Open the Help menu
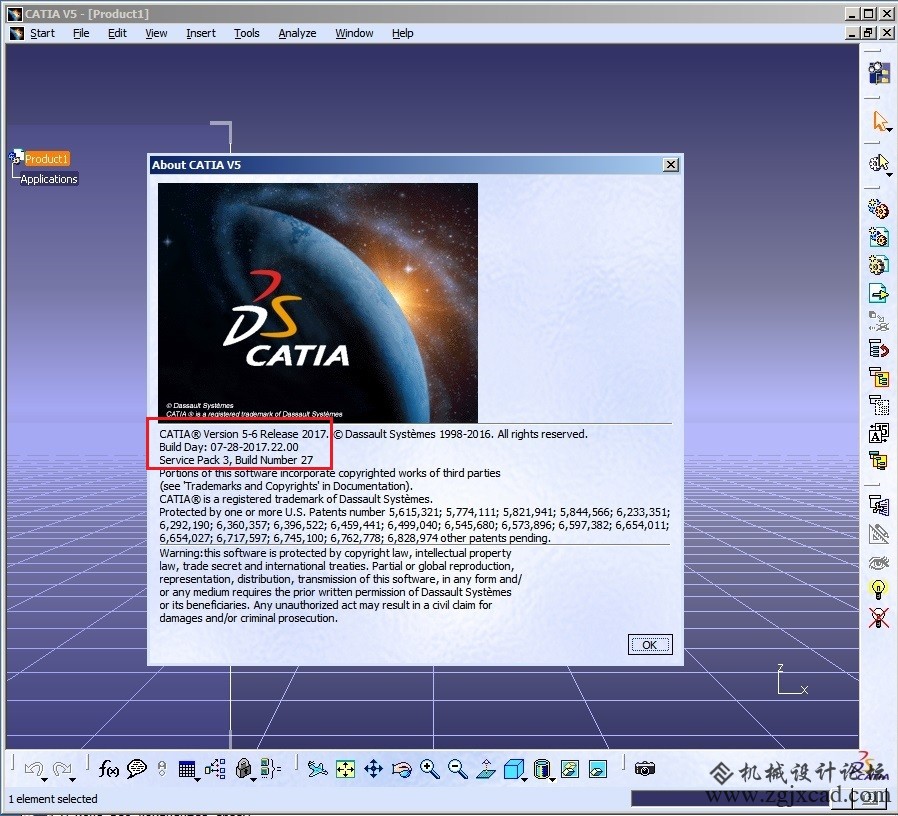The image size is (898, 816). coord(403,33)
